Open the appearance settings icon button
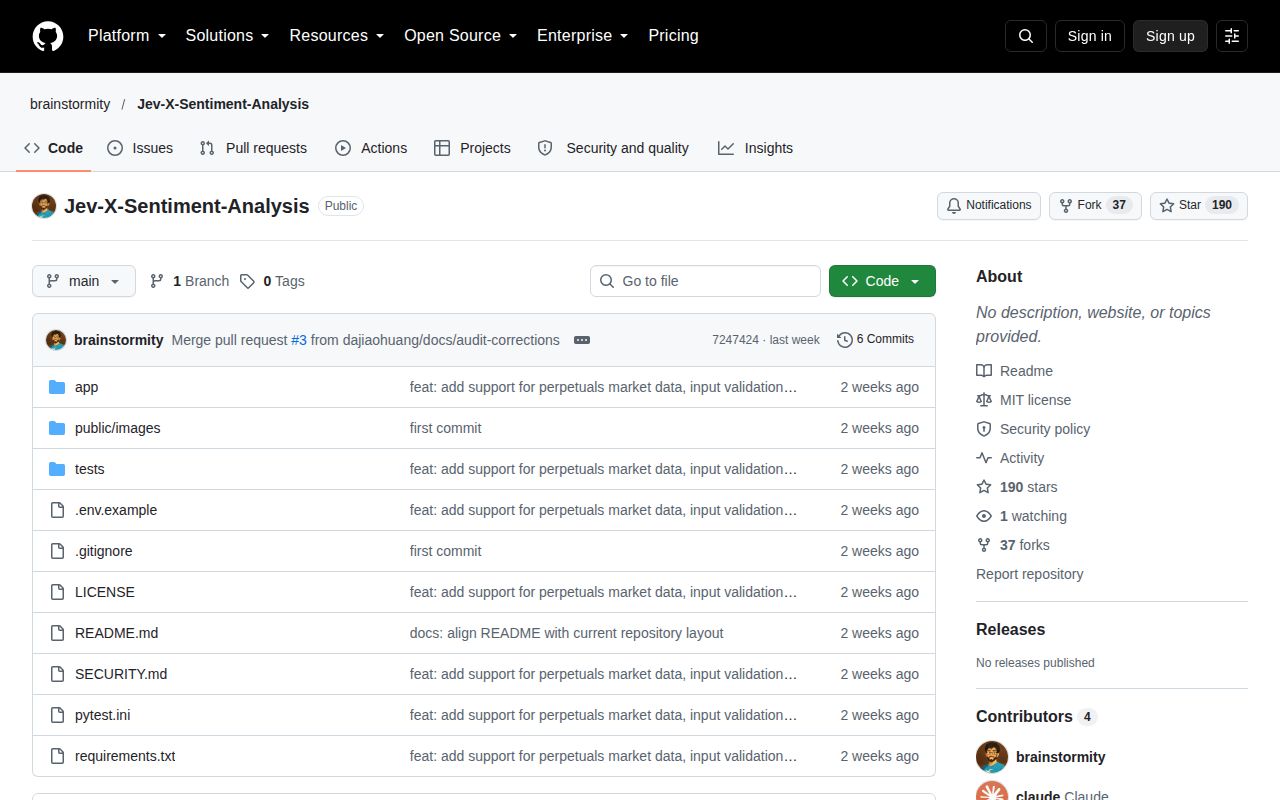 [x=1232, y=36]
